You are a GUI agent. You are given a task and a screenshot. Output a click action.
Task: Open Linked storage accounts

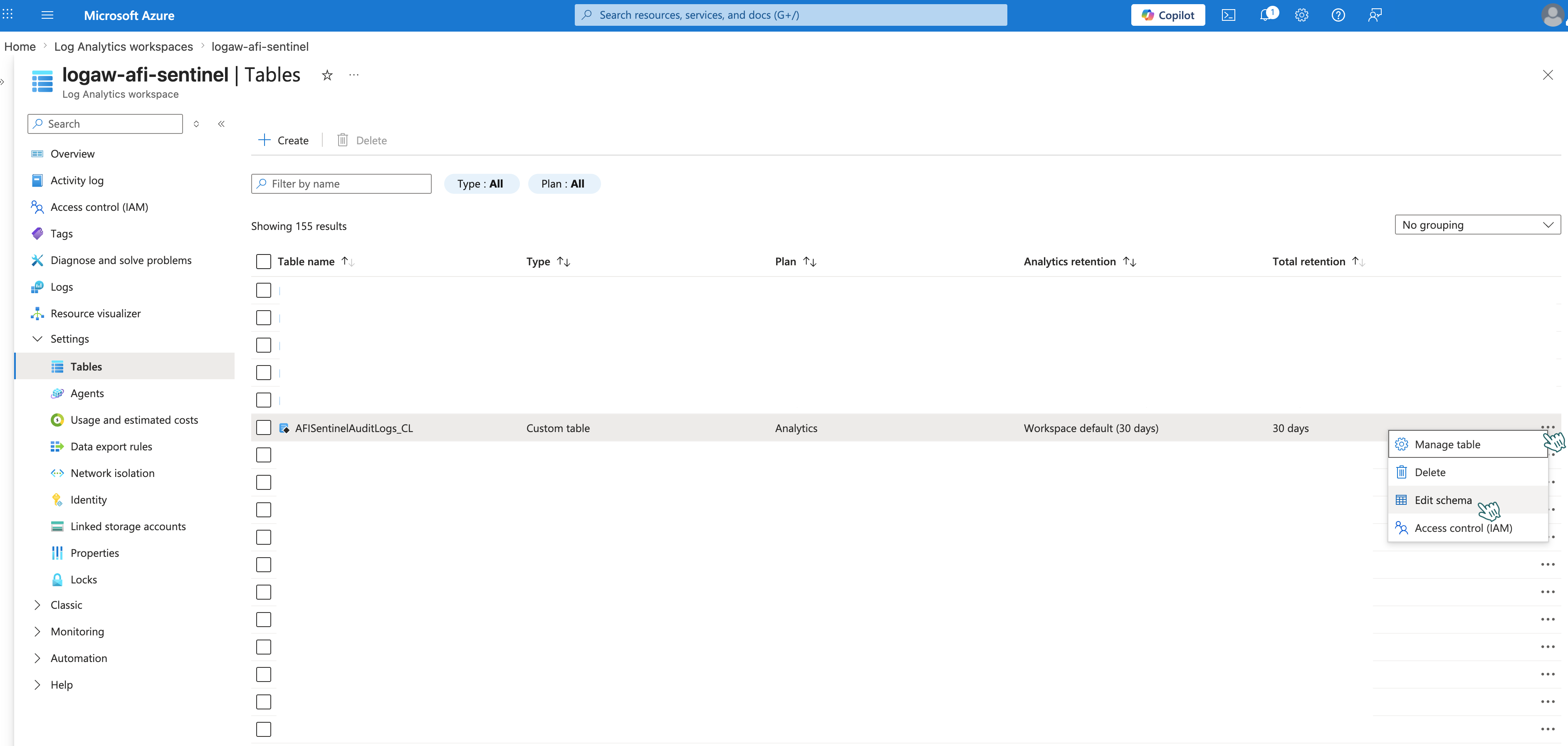click(128, 526)
